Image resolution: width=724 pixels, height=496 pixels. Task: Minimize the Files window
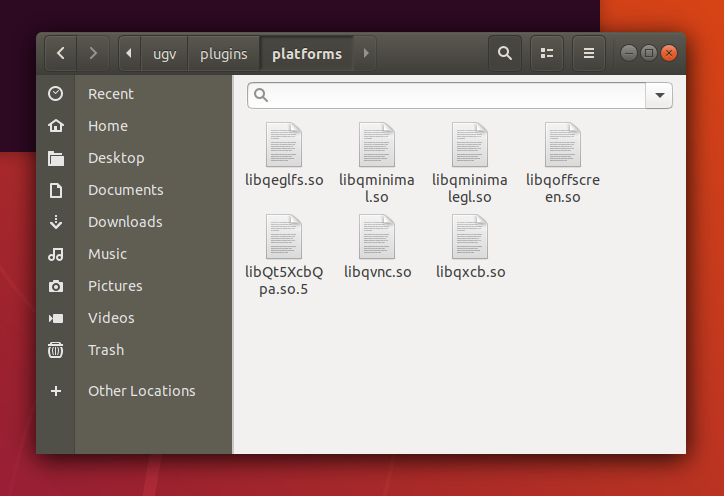628,53
